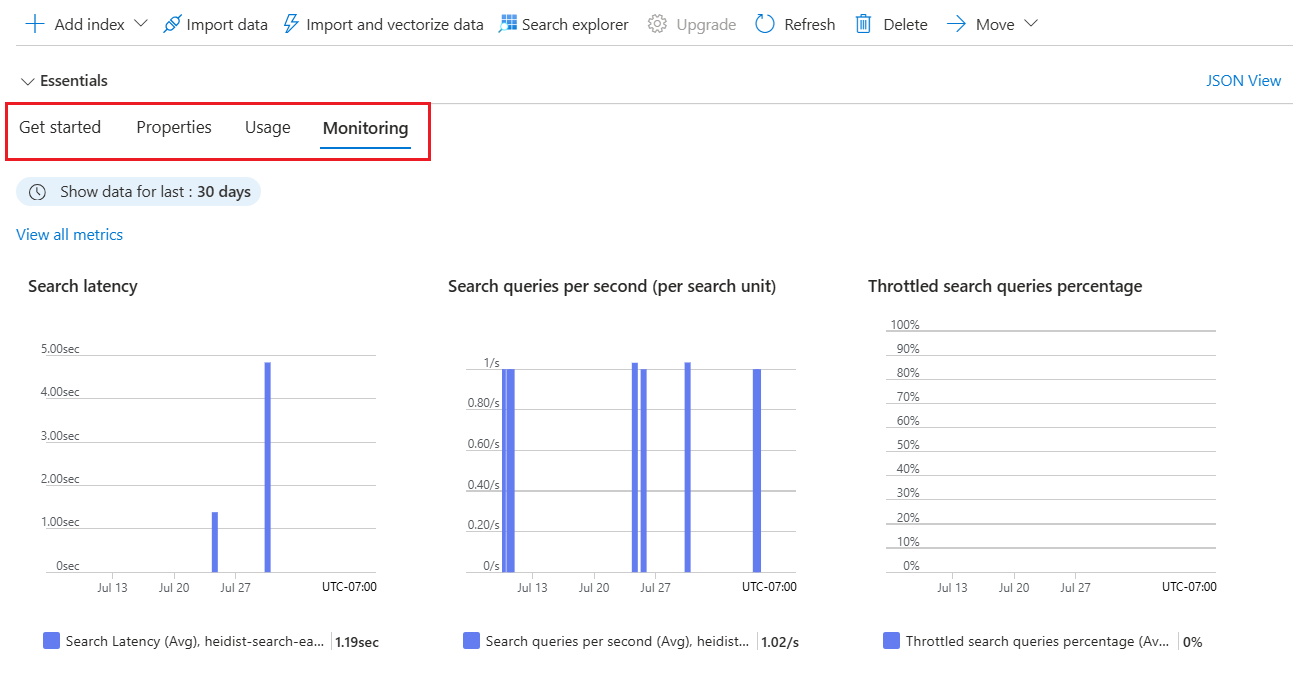Collapse the Essentials section

coord(27,80)
